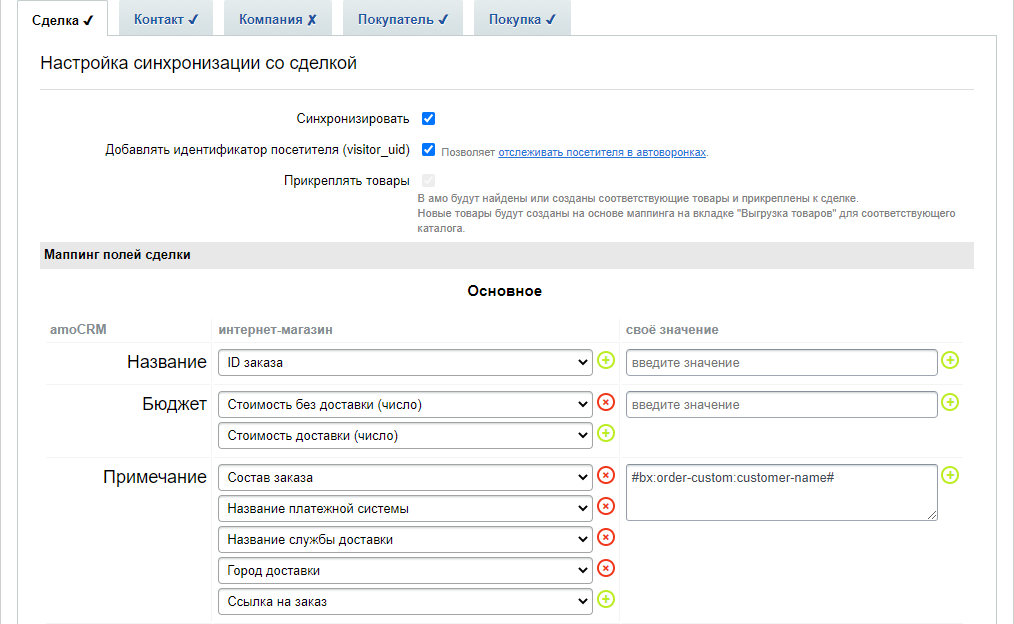Remove Стоимость без доставки mapping
Image resolution: width=1014 pixels, height=624 pixels.
tap(606, 402)
